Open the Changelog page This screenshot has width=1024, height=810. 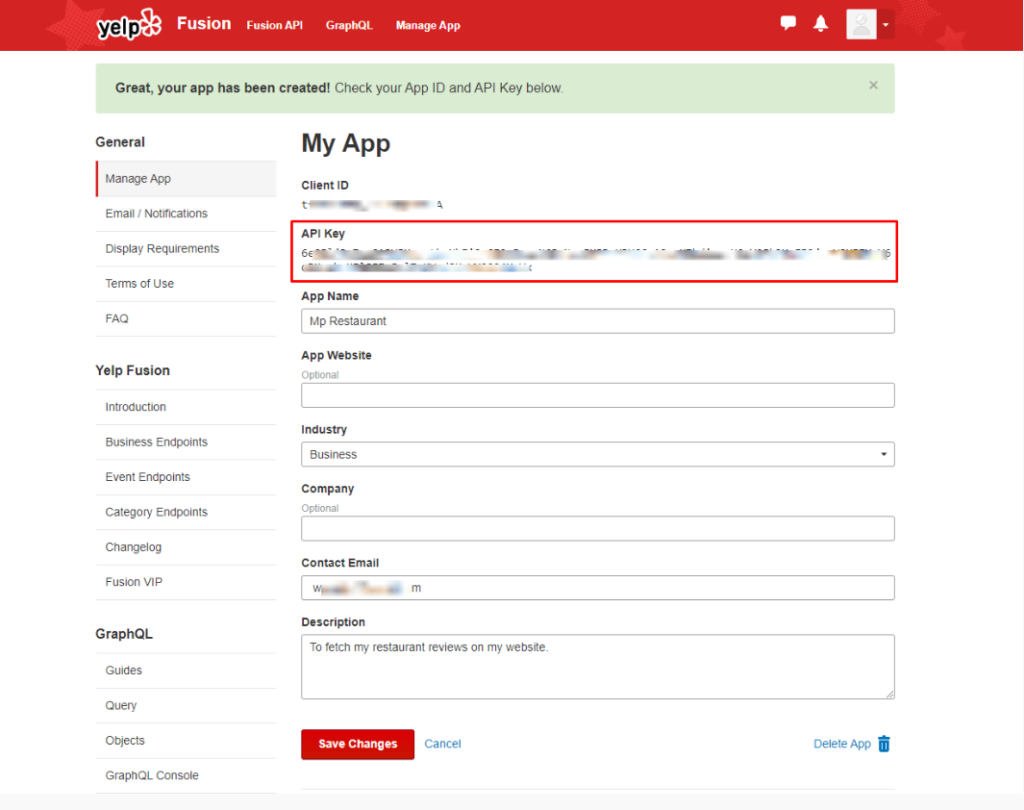coord(186,547)
